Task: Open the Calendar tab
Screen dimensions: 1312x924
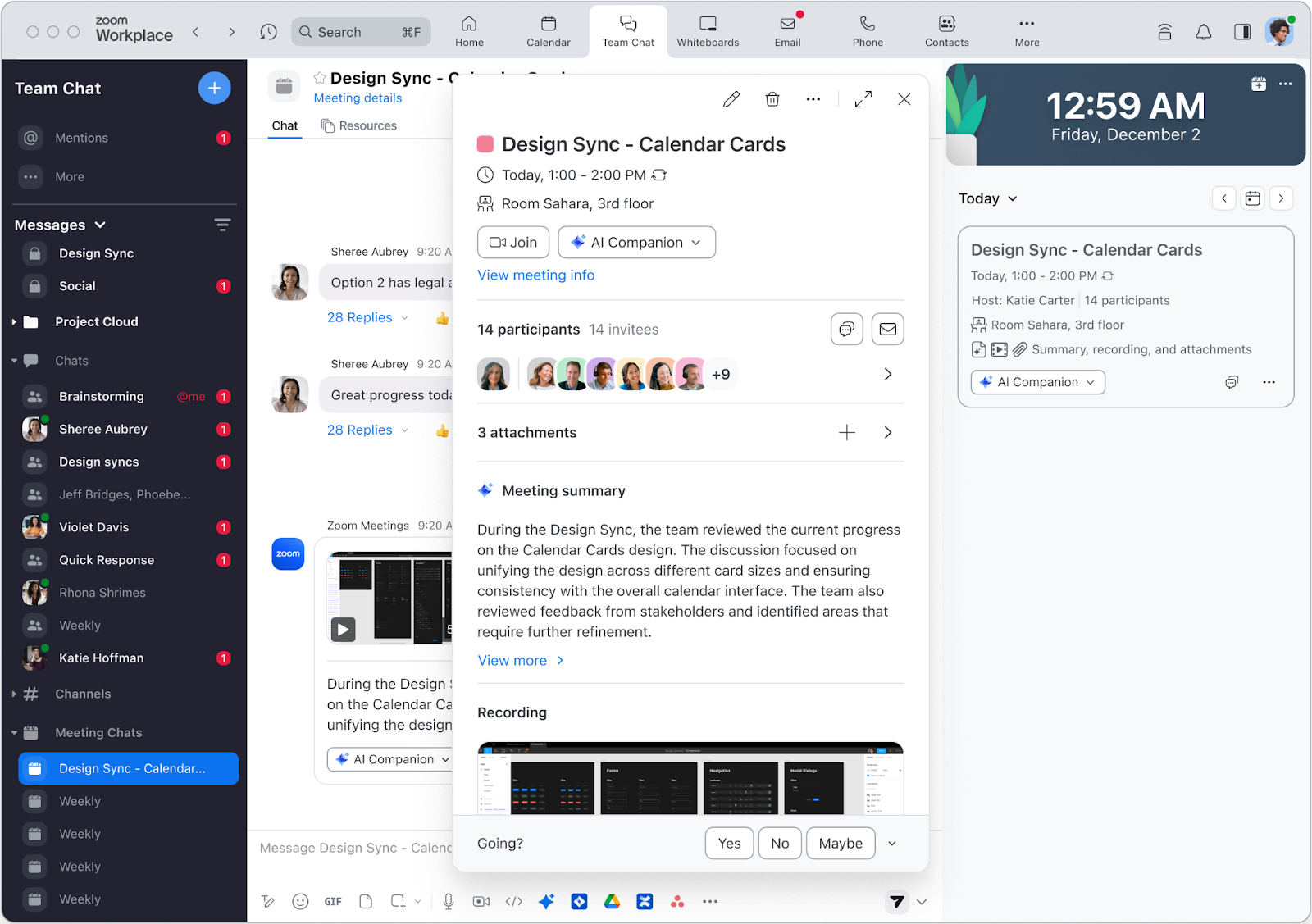Action: 549,32
